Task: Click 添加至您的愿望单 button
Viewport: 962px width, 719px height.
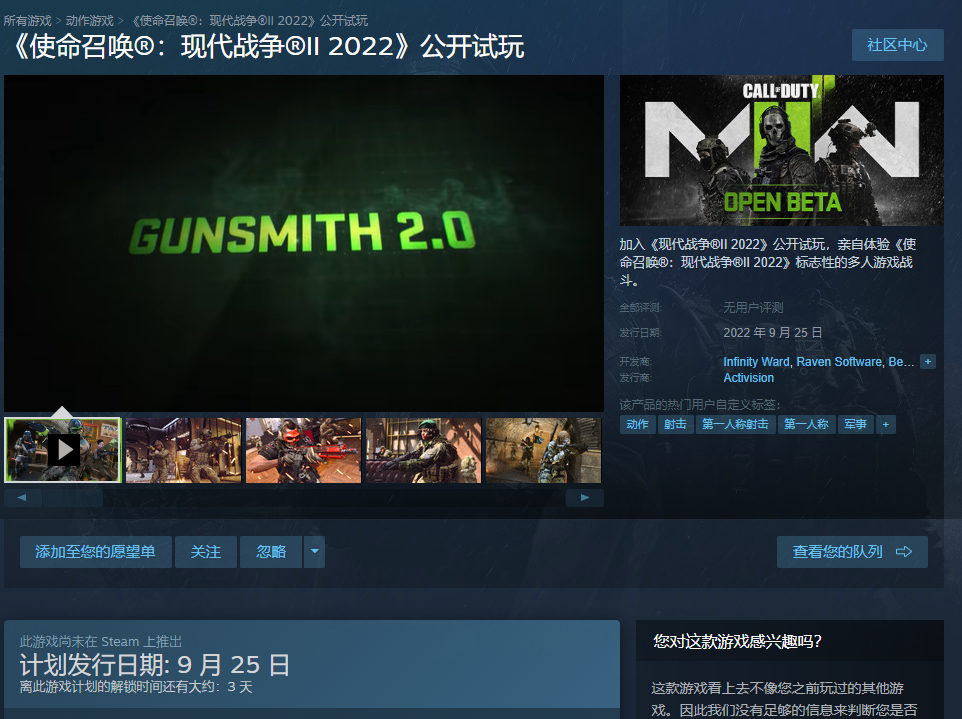Action: coord(95,552)
